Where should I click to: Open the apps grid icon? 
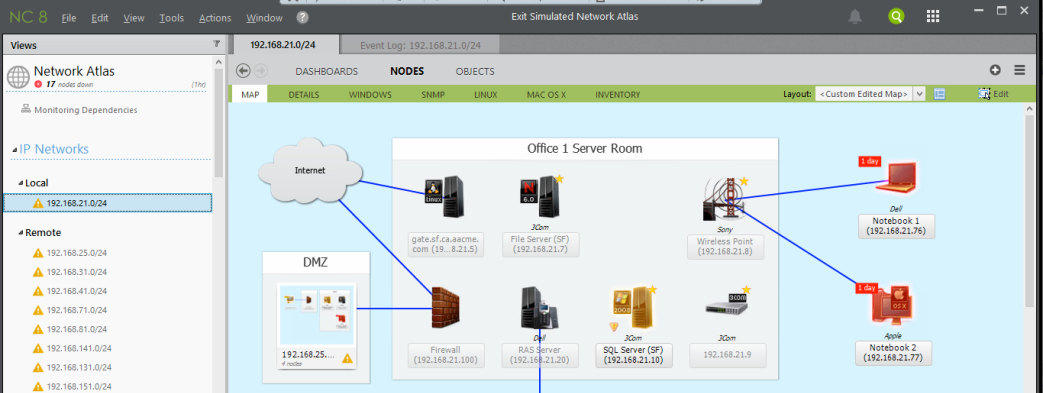pos(933,17)
